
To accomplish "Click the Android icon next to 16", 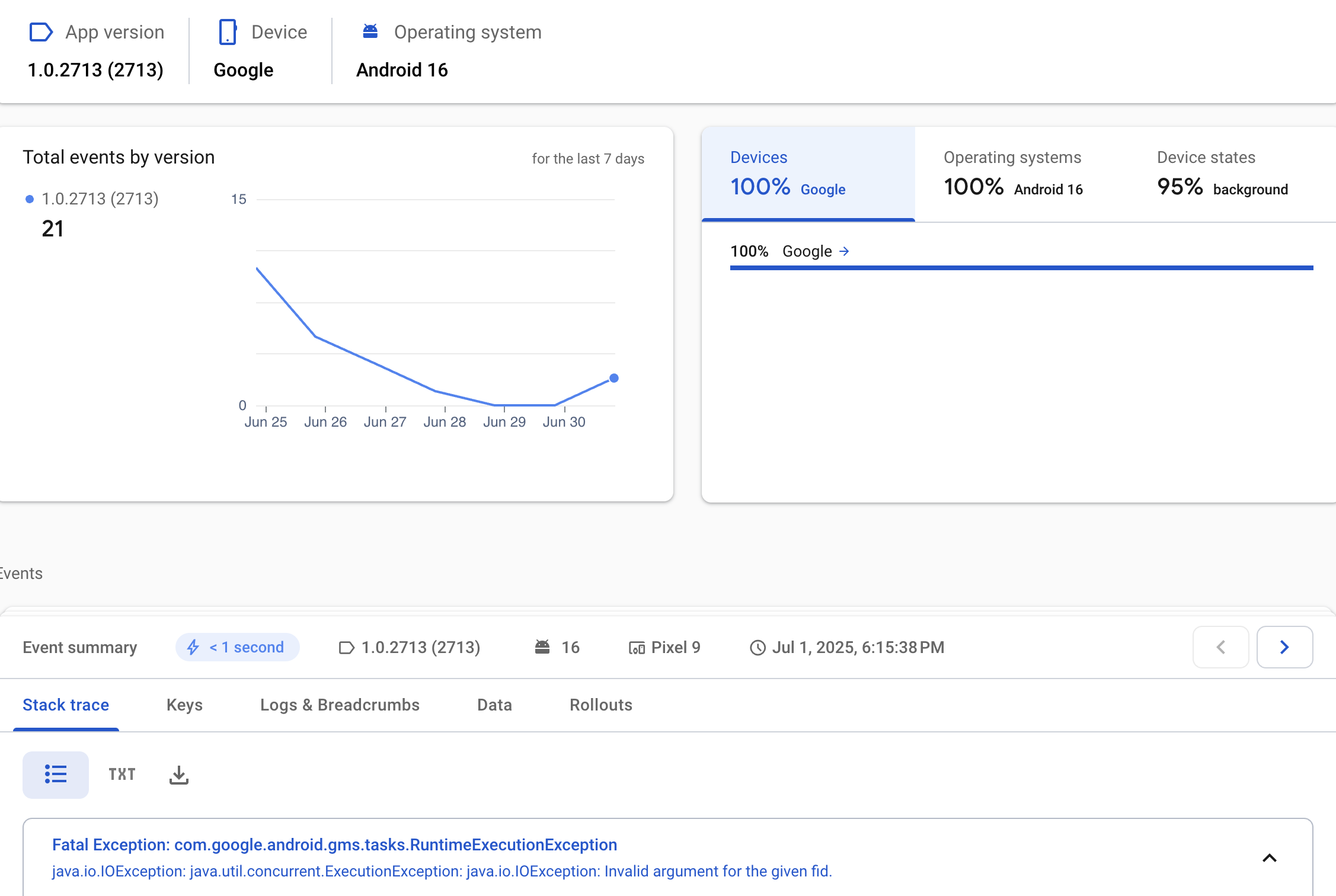I will (542, 647).
